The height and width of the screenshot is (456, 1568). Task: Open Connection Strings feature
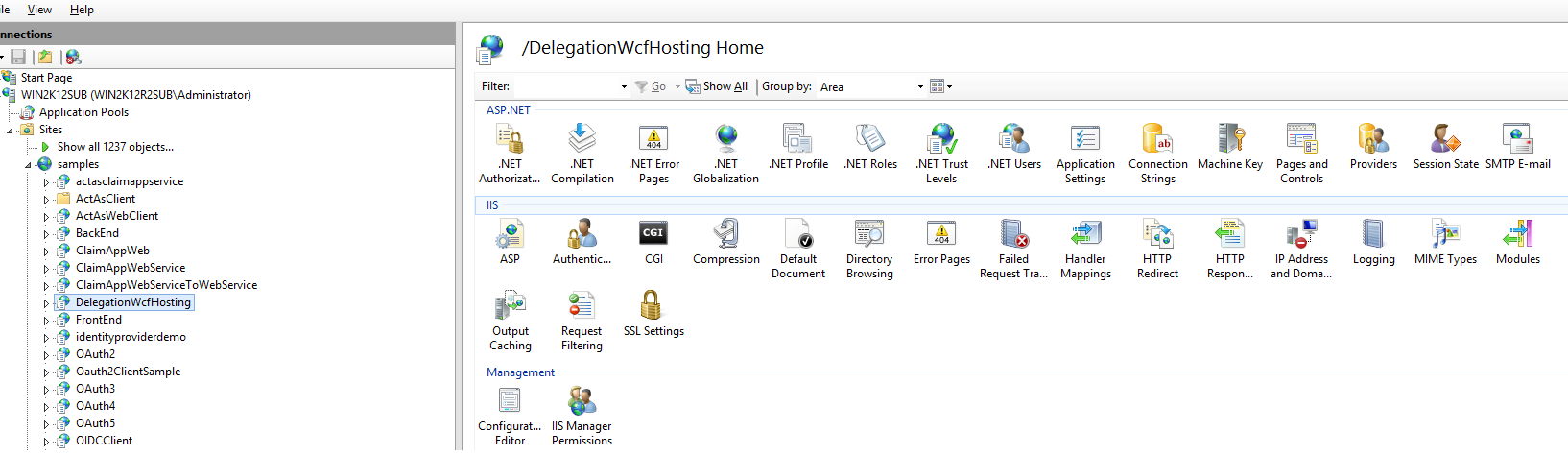click(x=1158, y=153)
